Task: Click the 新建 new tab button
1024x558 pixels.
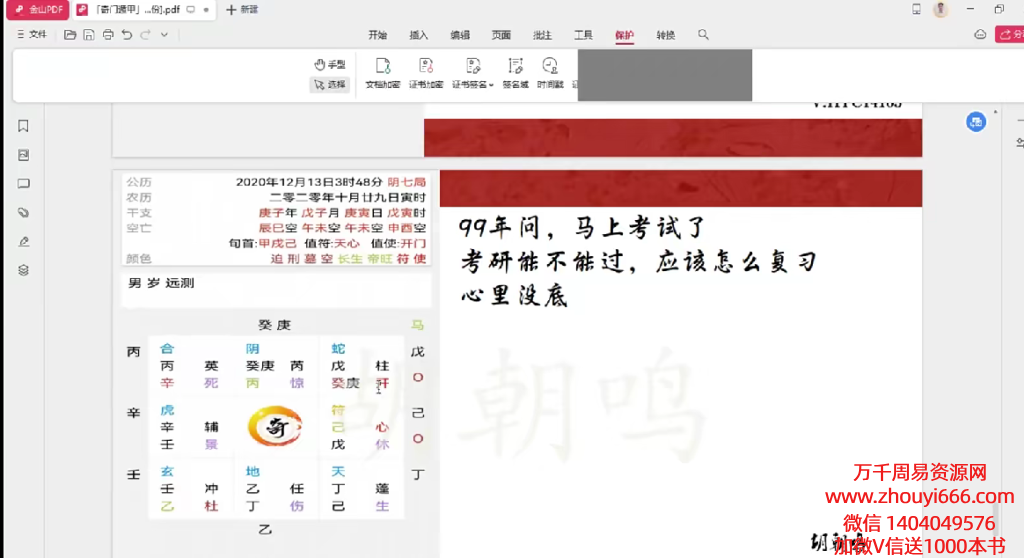Action: point(241,10)
